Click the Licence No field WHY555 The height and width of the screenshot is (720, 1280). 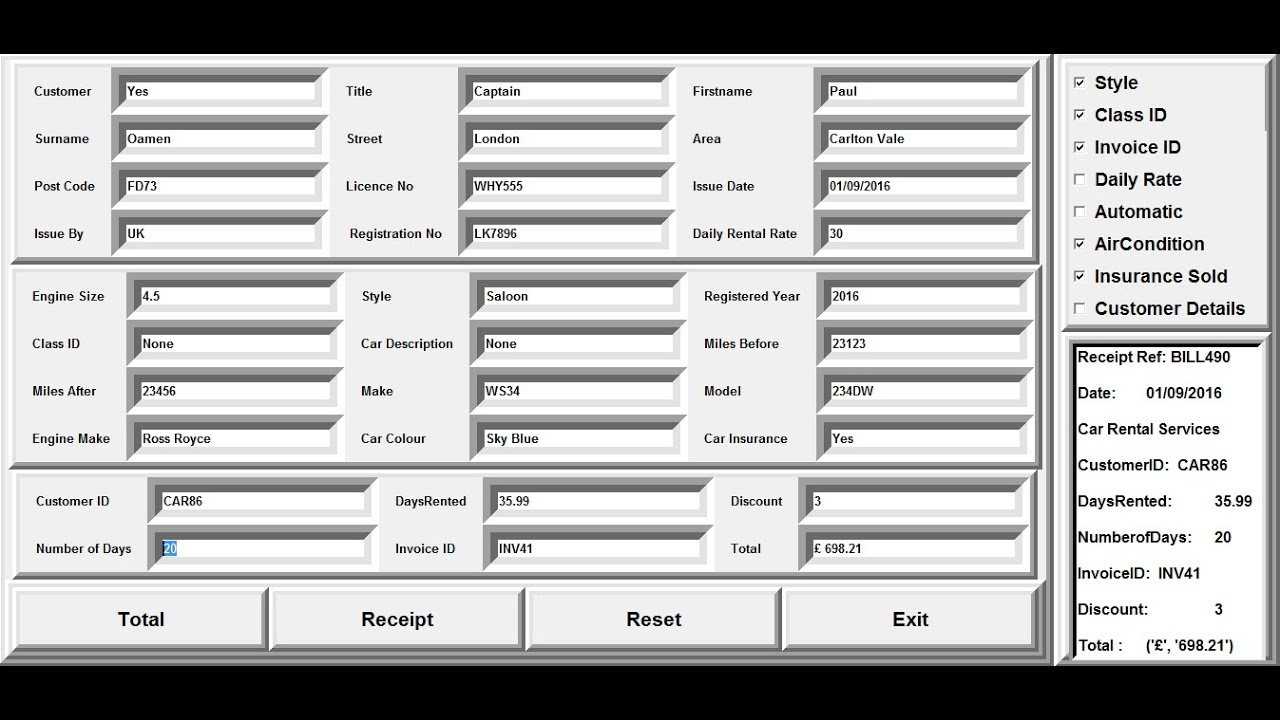click(x=566, y=186)
